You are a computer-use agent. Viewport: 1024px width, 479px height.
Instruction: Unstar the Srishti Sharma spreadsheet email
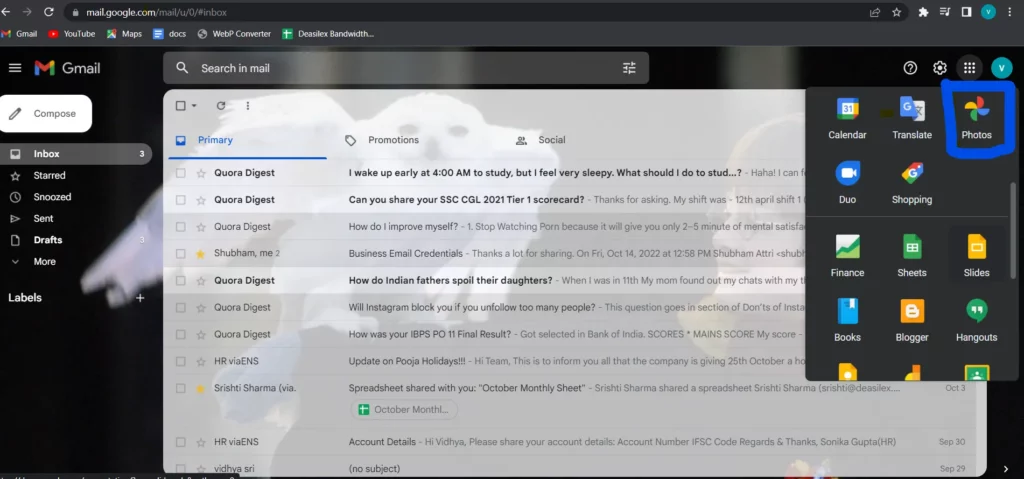click(x=200, y=388)
